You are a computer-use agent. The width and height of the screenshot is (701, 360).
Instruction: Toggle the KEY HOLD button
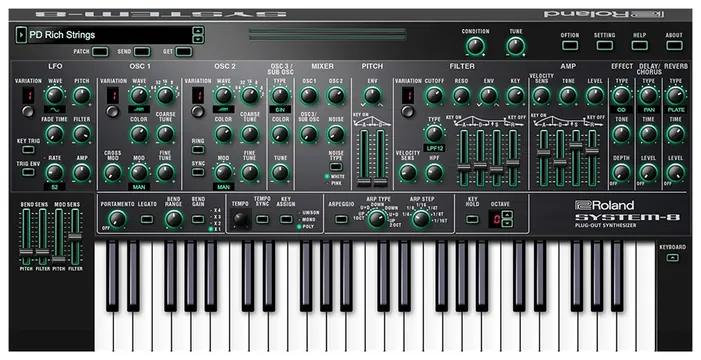pyautogui.click(x=472, y=219)
